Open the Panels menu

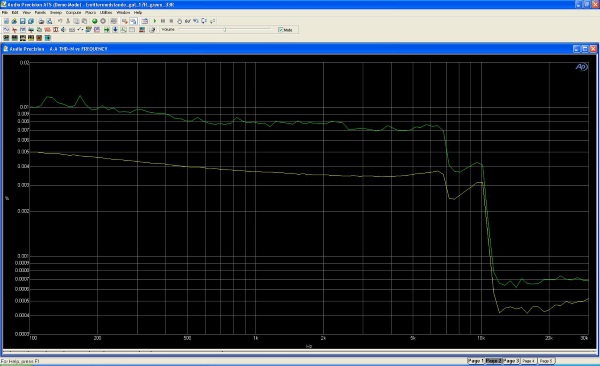(x=40, y=13)
